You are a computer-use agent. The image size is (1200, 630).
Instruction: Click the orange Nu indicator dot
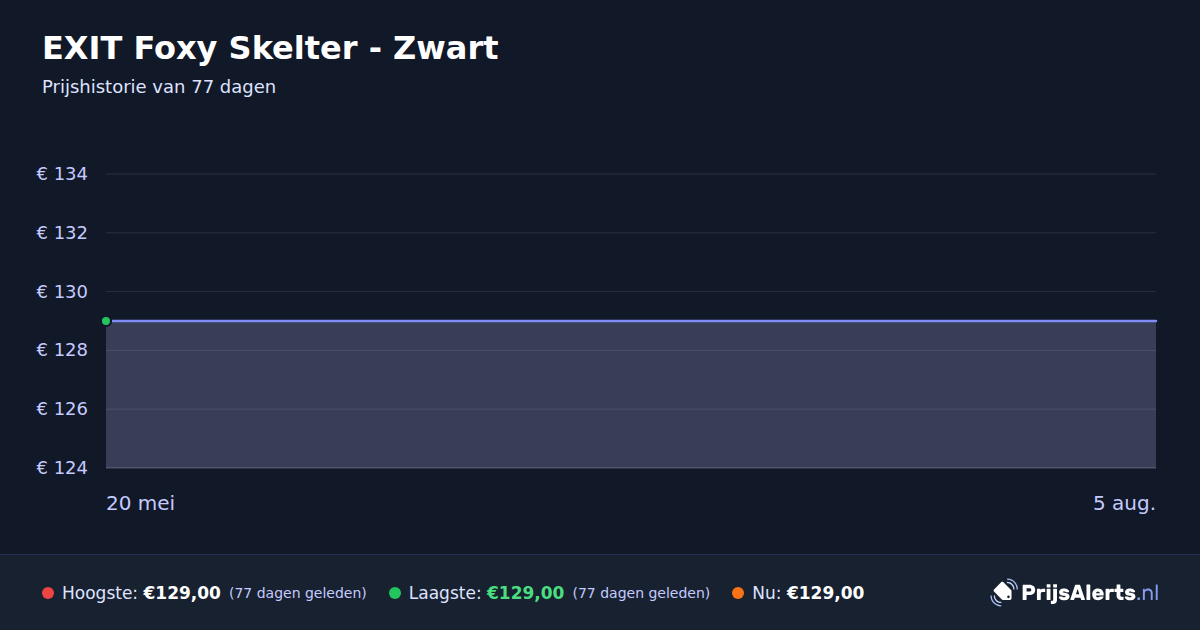click(738, 593)
